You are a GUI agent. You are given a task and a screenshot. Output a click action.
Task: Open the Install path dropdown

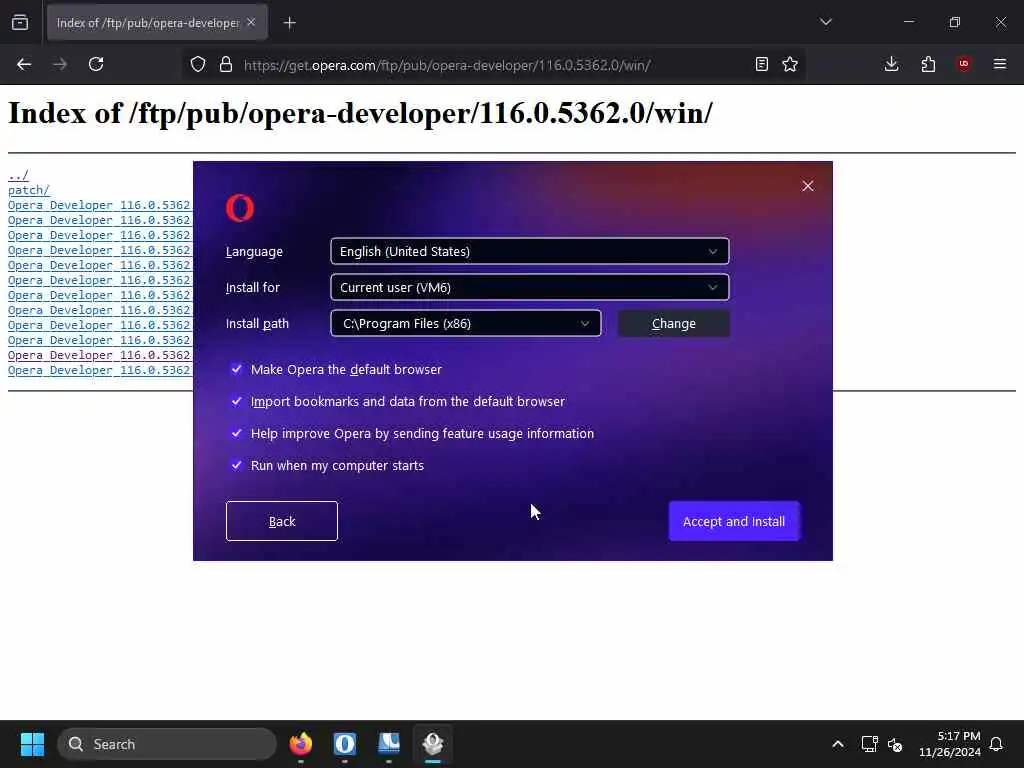pyautogui.click(x=466, y=323)
